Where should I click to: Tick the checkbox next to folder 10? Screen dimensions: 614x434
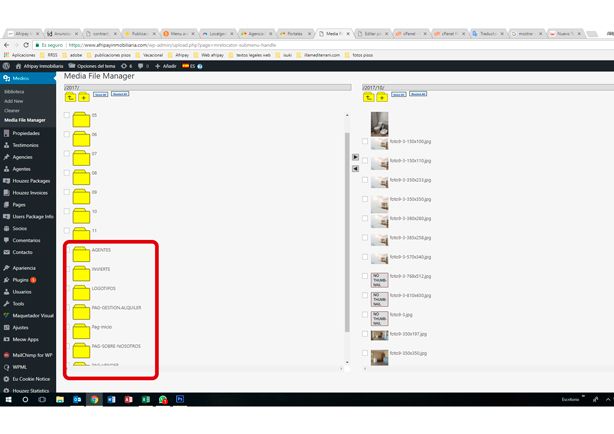pyautogui.click(x=67, y=211)
